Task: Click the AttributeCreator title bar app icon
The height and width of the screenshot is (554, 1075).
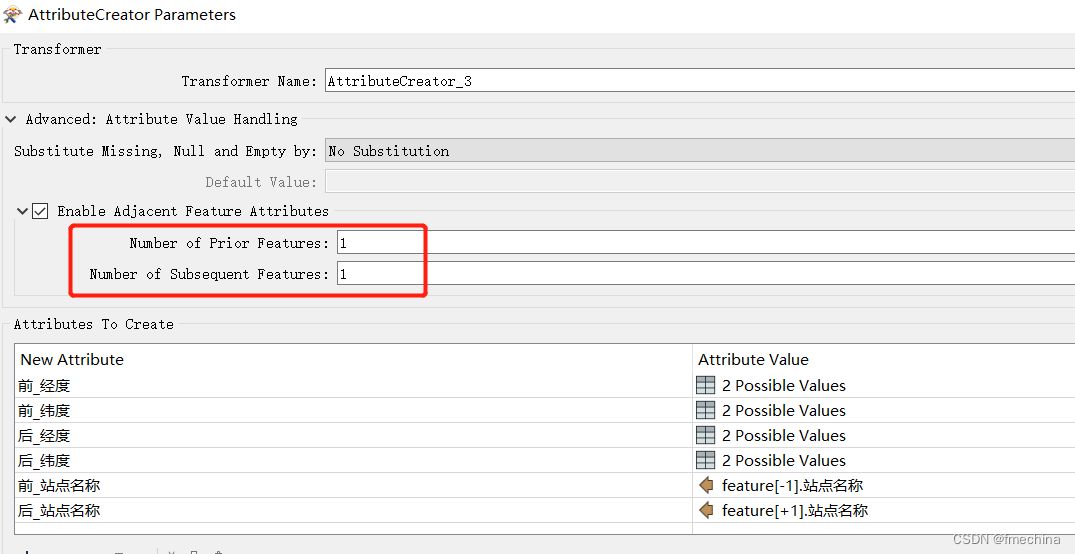Action: point(12,14)
